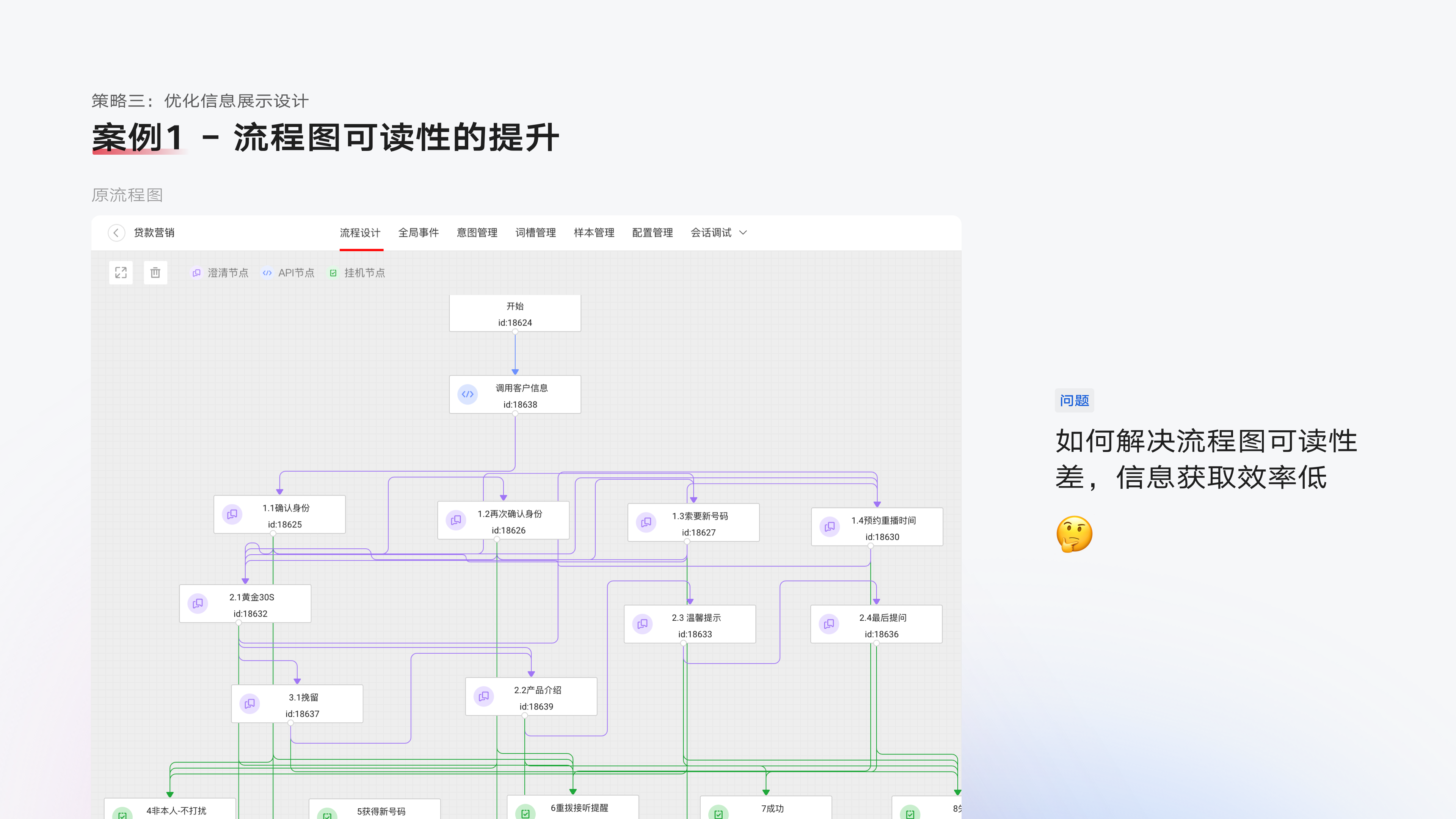
Task: Select the 1.3索要新号码 node label
Action: (700, 516)
